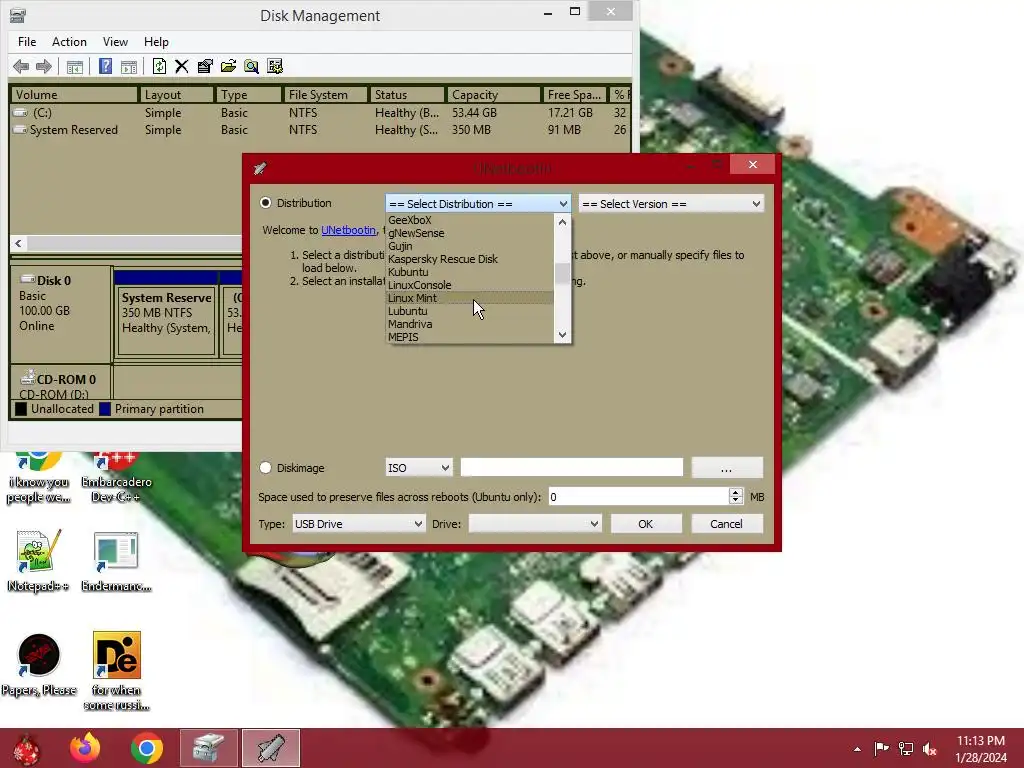Image resolution: width=1024 pixels, height=768 pixels.
Task: Click UNetbootin title bar rocket icon
Action: [x=260, y=168]
